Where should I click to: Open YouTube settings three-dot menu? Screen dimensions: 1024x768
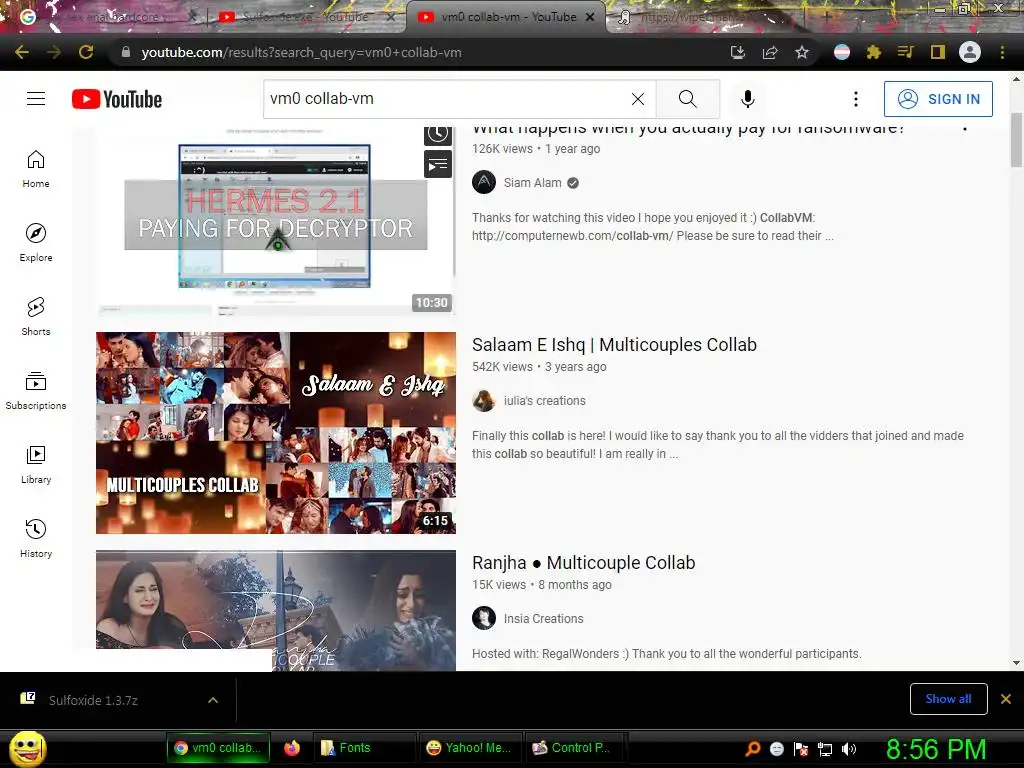pyautogui.click(x=856, y=99)
